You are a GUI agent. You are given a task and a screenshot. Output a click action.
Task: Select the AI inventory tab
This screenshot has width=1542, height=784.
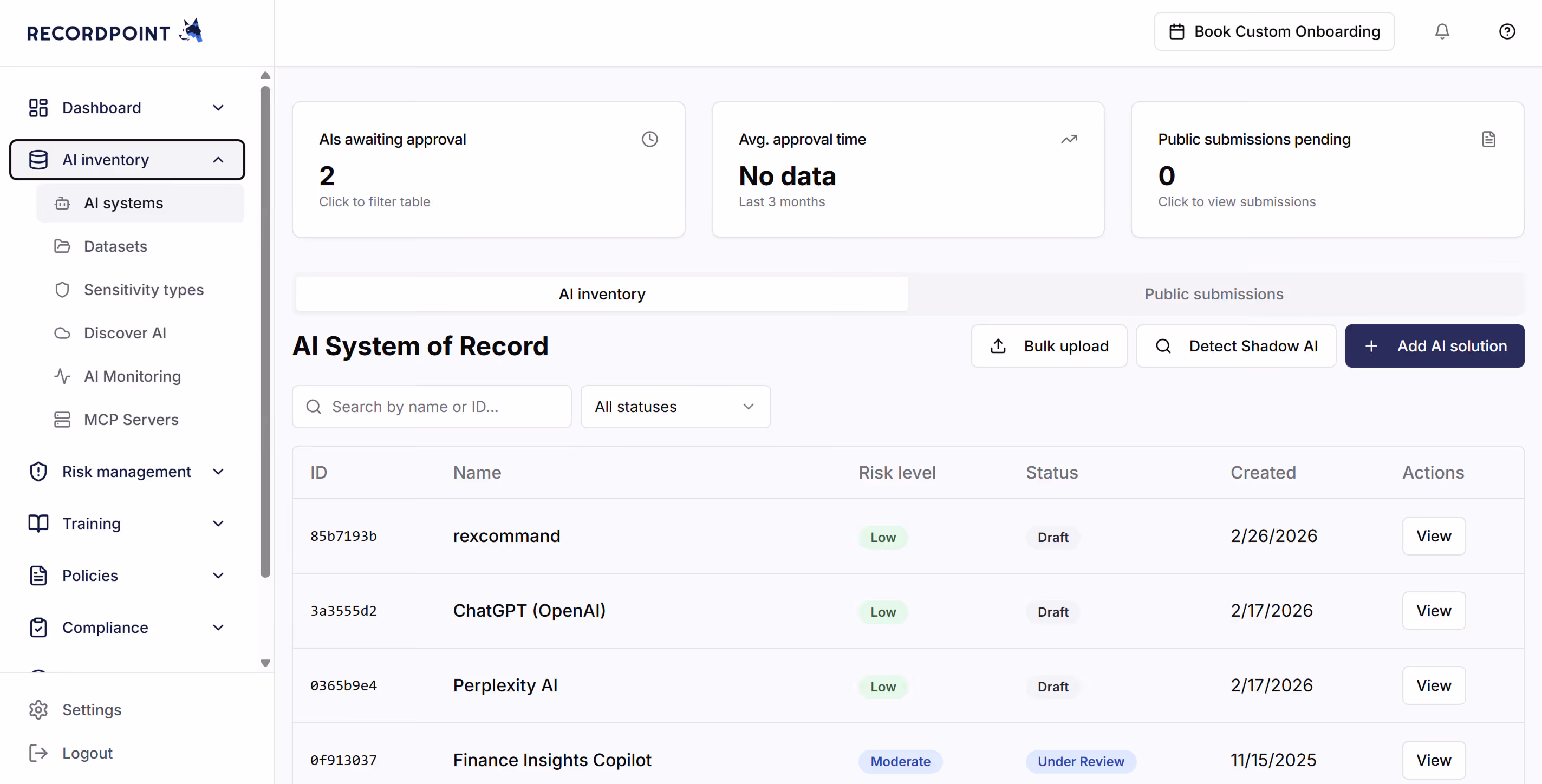click(x=602, y=294)
